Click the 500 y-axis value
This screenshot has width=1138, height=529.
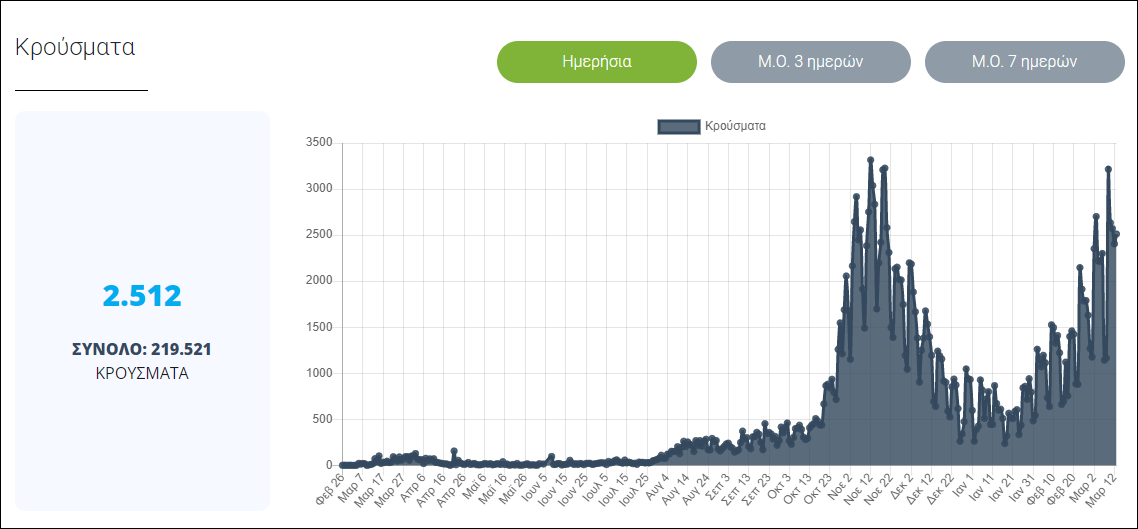coord(320,419)
